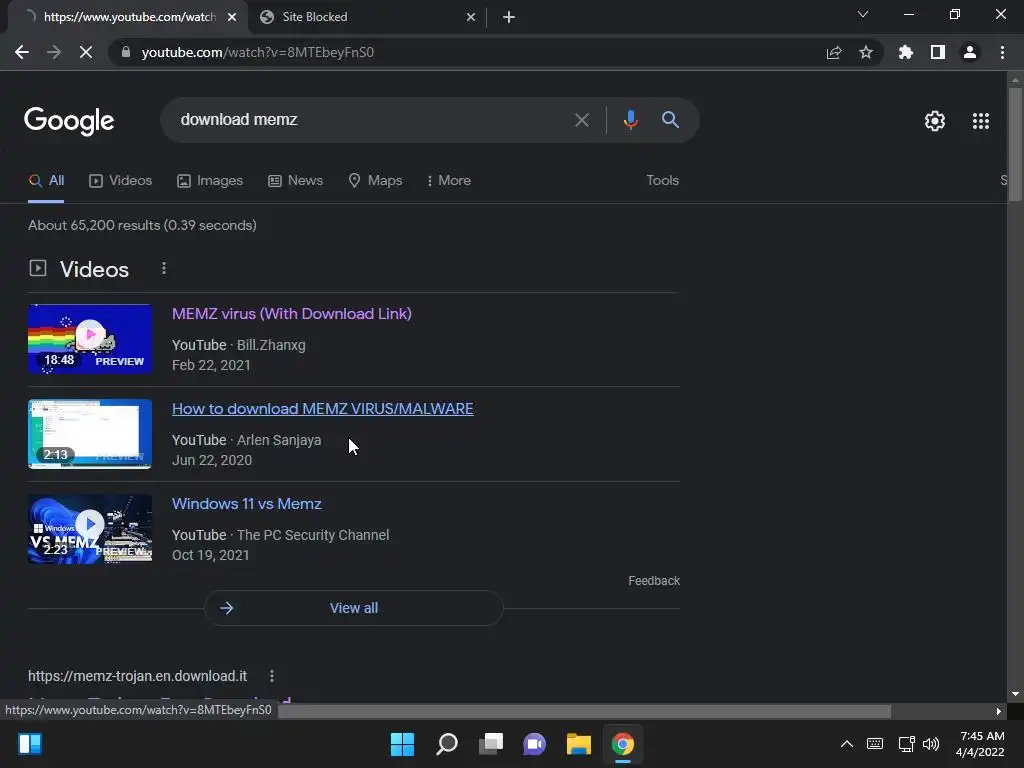Start voice search with the microphone icon

[630, 120]
